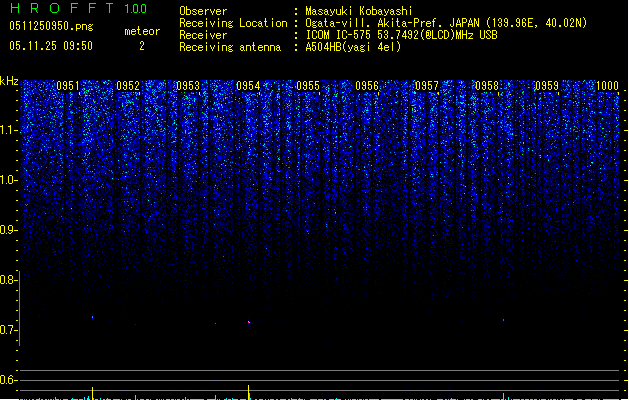Click the kHz axis unit label

pyautogui.click(x=9, y=81)
